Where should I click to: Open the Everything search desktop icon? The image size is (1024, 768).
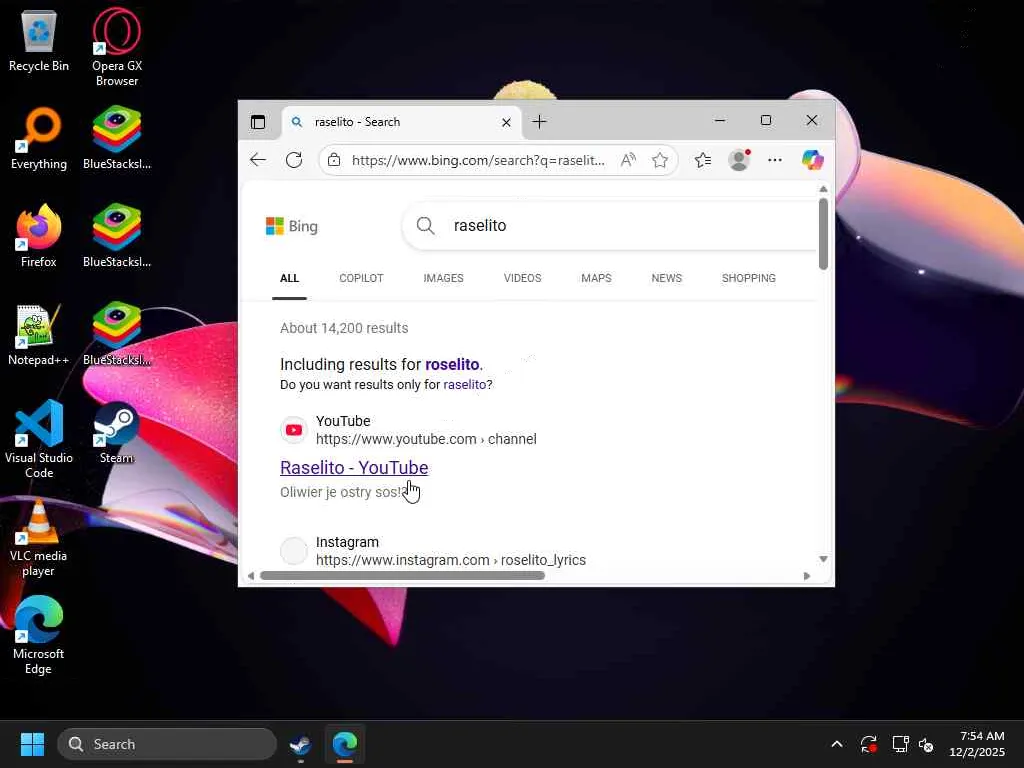(x=39, y=138)
